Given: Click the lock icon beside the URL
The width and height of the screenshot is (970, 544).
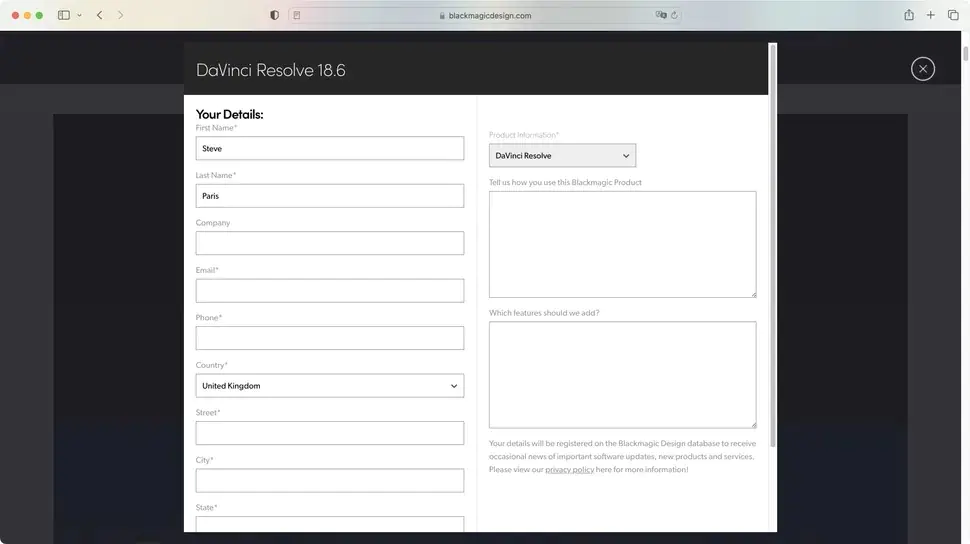Looking at the screenshot, I should [x=442, y=15].
